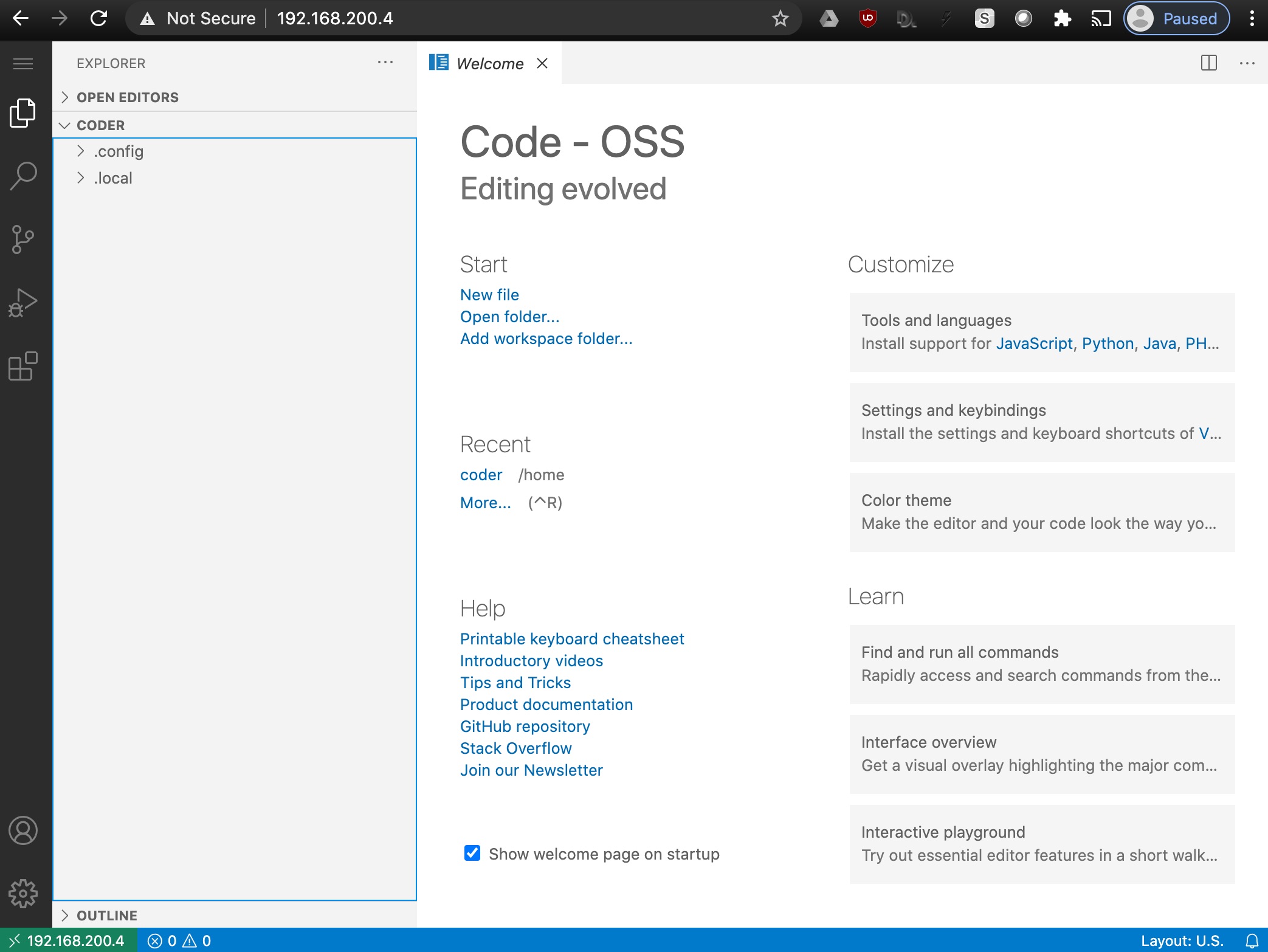Click More... recent link
Image resolution: width=1268 pixels, height=952 pixels.
[485, 503]
